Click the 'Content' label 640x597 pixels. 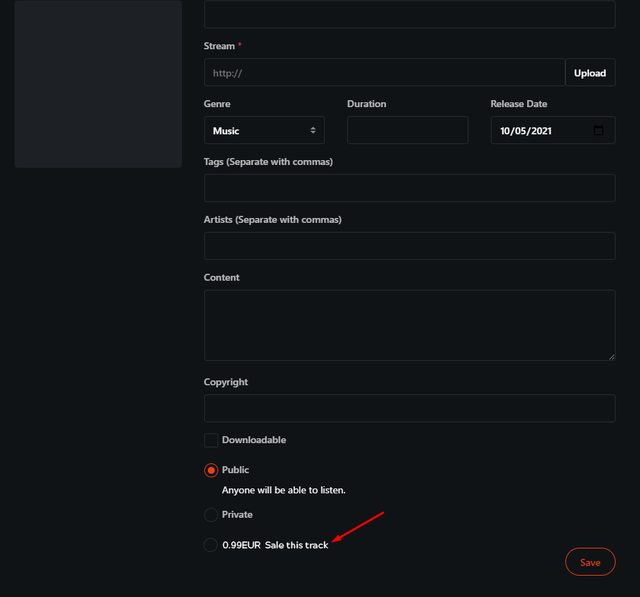(x=222, y=277)
